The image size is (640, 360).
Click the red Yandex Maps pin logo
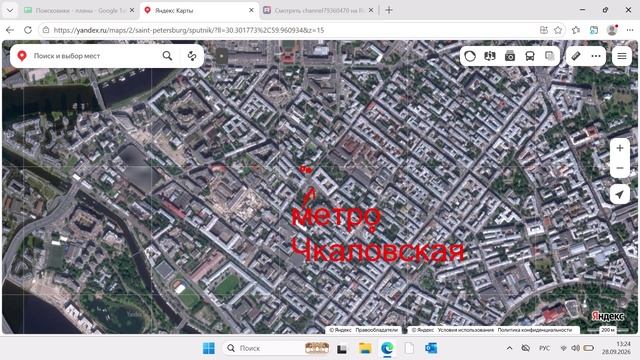[x=22, y=56]
